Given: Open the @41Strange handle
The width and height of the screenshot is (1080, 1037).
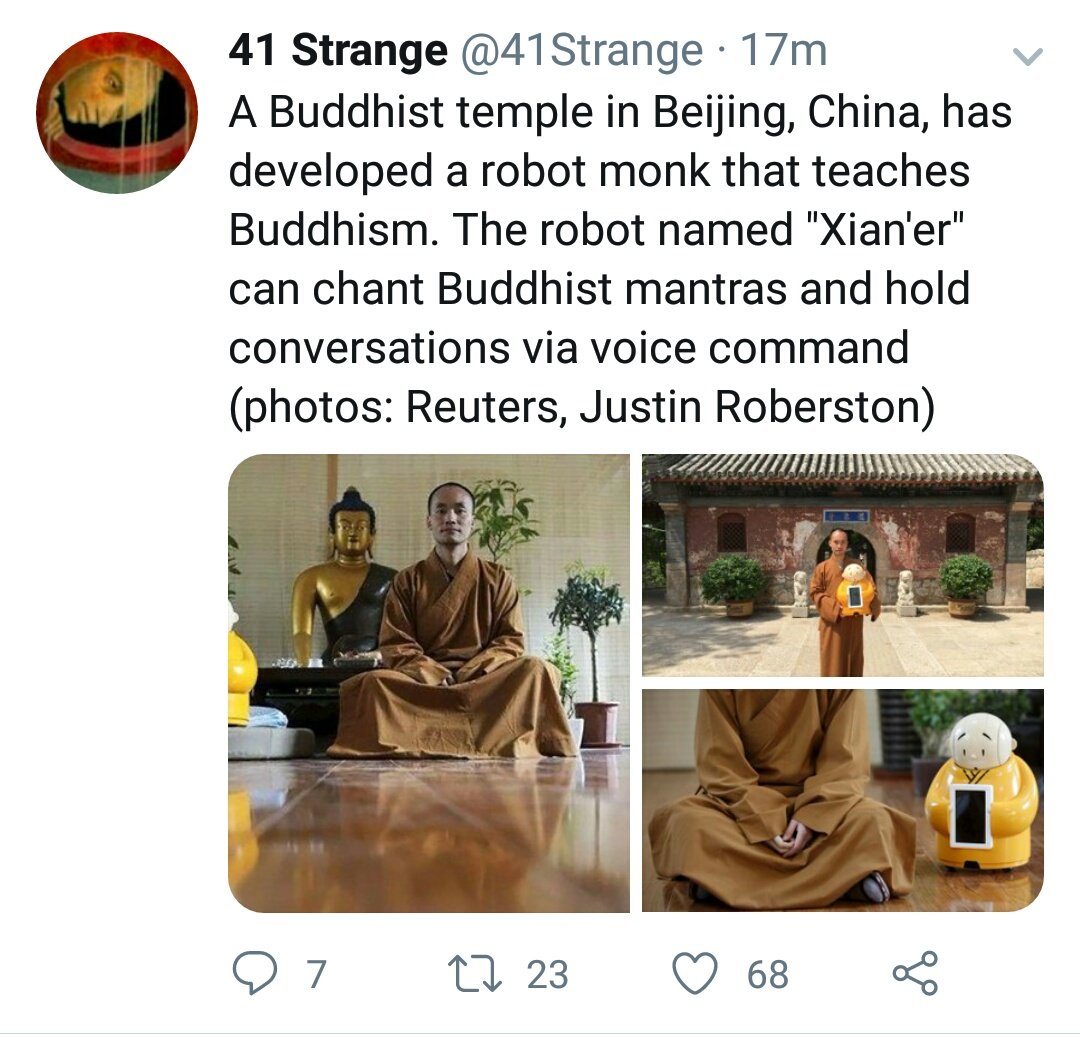Looking at the screenshot, I should click(581, 50).
